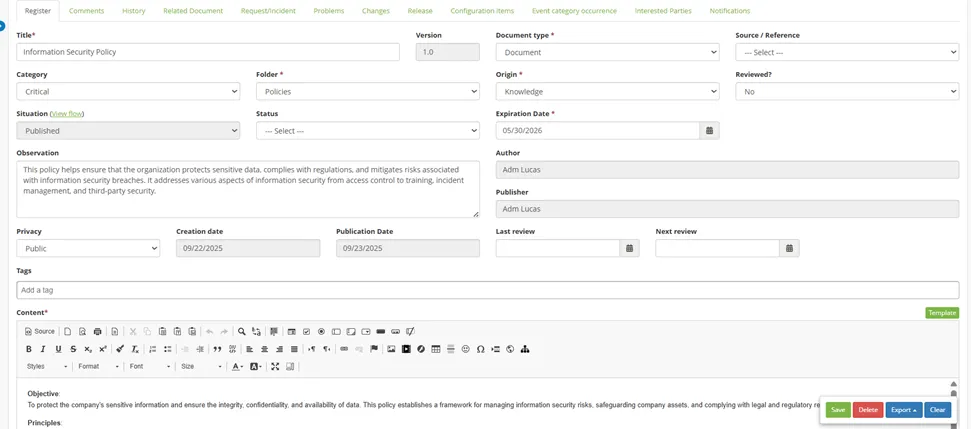Toggle editor Maximize mode
The image size is (971, 429).
tap(275, 366)
